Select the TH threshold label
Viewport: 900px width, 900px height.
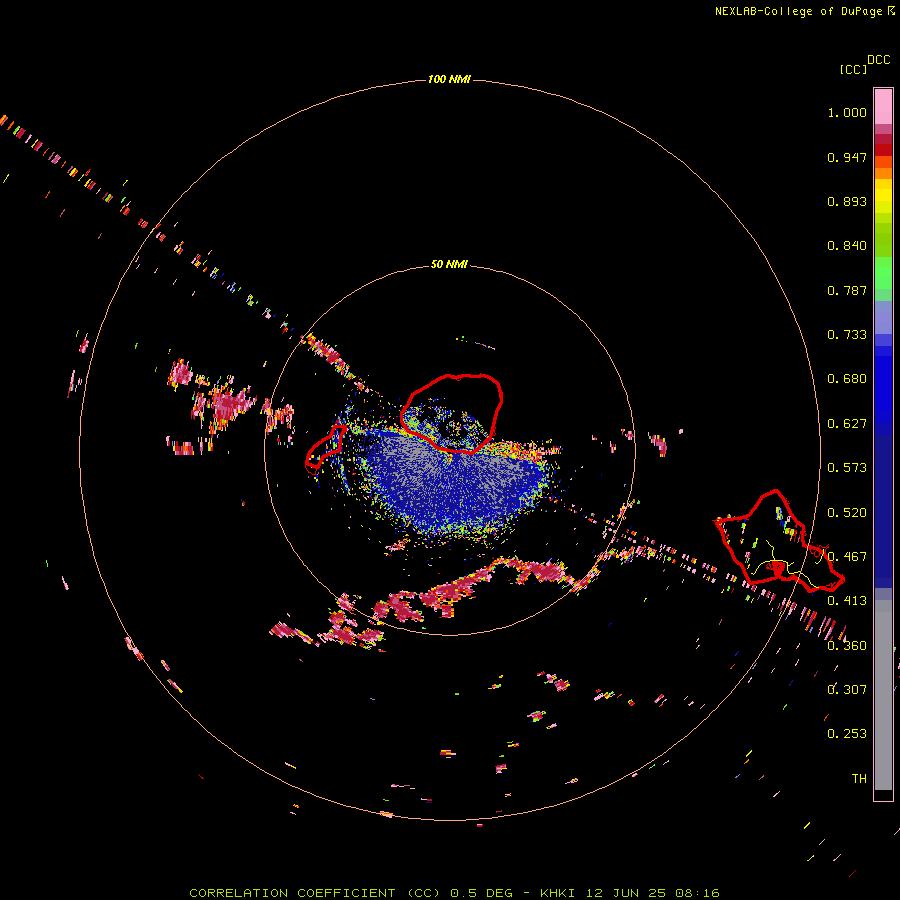tap(859, 779)
